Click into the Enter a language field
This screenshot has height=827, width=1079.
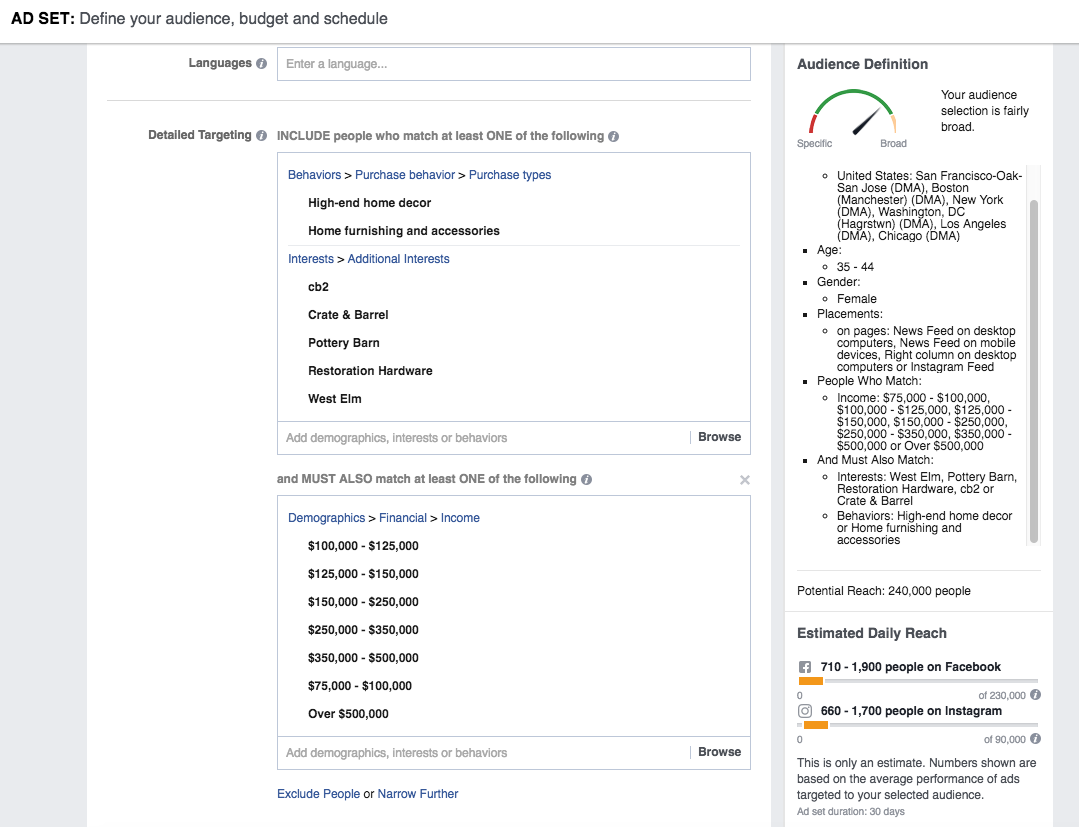coord(513,64)
